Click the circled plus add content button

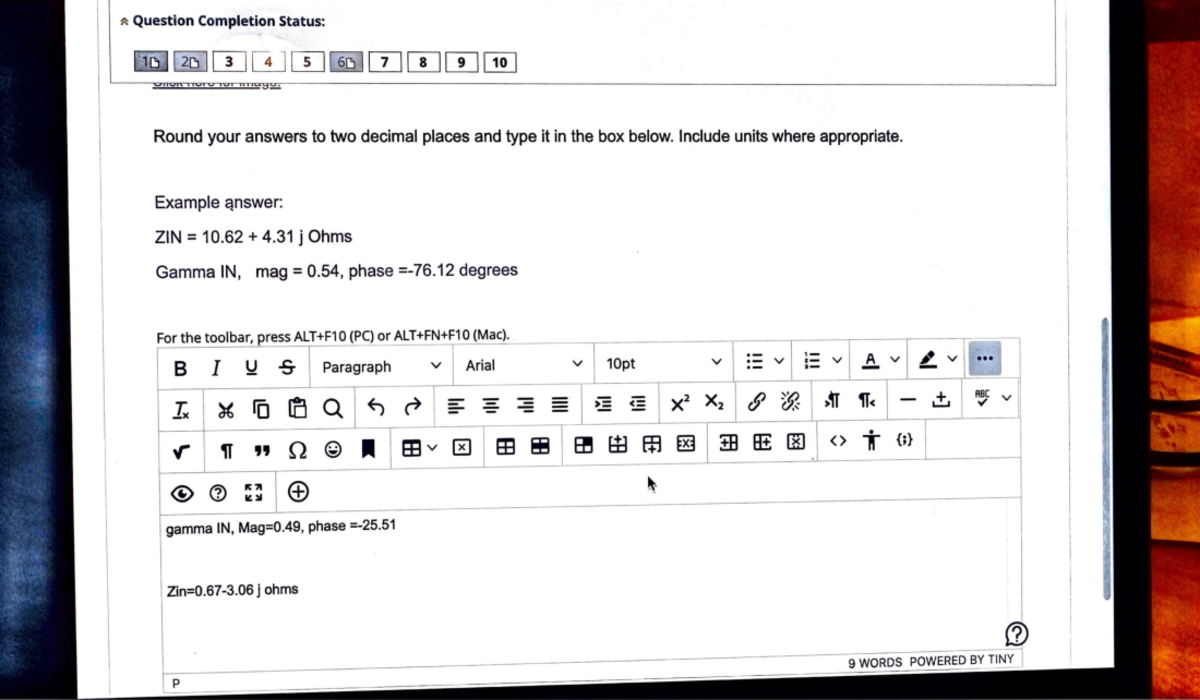(298, 491)
